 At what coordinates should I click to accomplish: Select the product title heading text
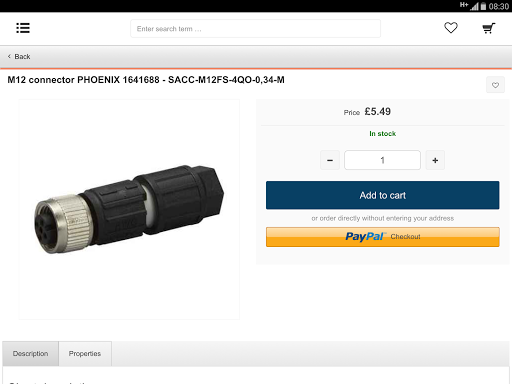click(x=146, y=80)
